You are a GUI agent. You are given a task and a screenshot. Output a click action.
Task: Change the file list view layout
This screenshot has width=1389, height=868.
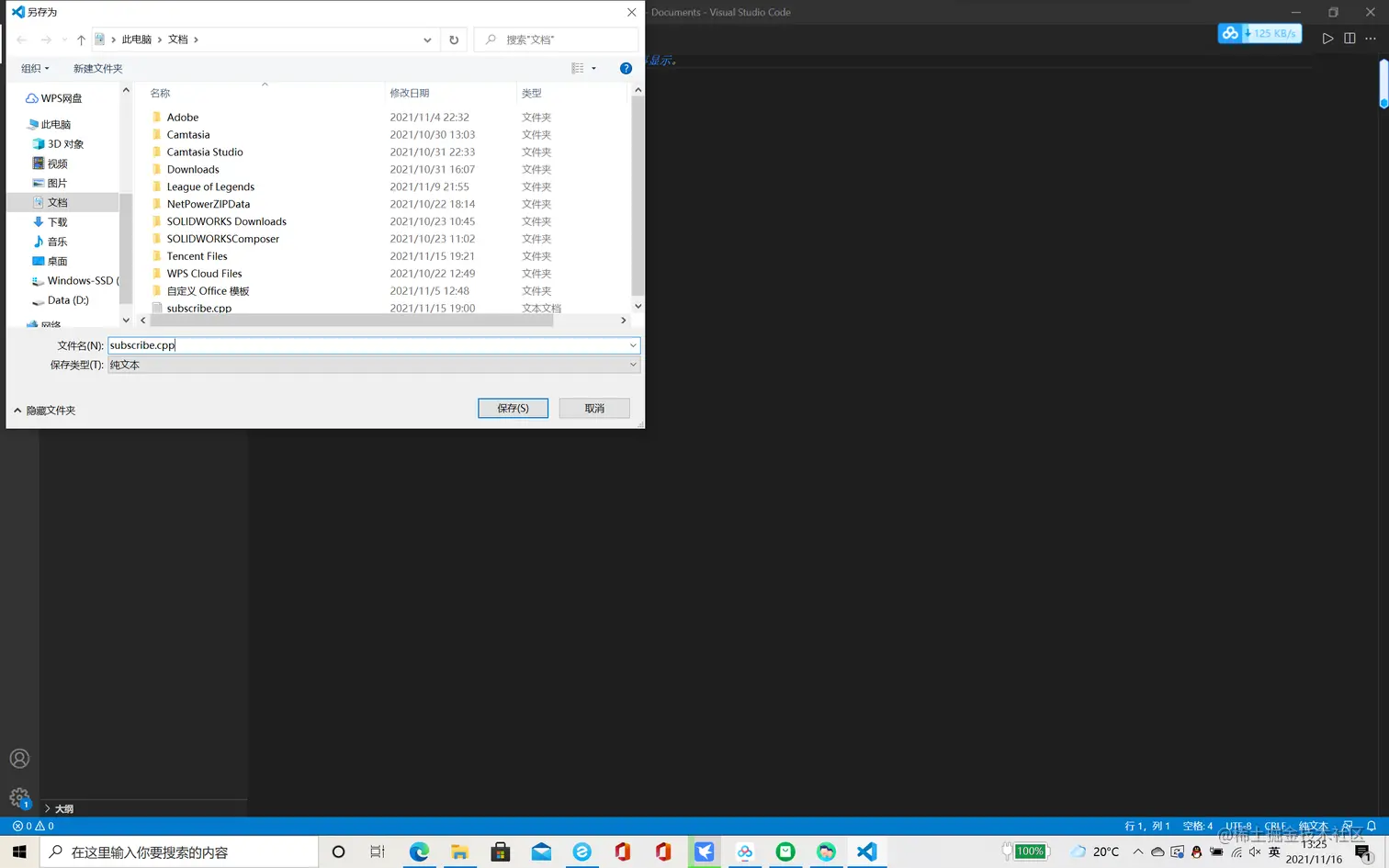pos(578,68)
